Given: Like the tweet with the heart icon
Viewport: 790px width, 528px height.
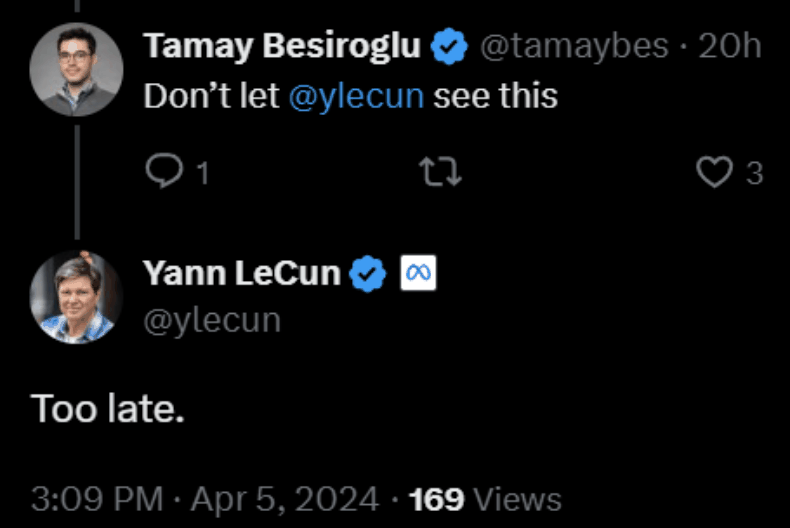Looking at the screenshot, I should click(x=714, y=173).
